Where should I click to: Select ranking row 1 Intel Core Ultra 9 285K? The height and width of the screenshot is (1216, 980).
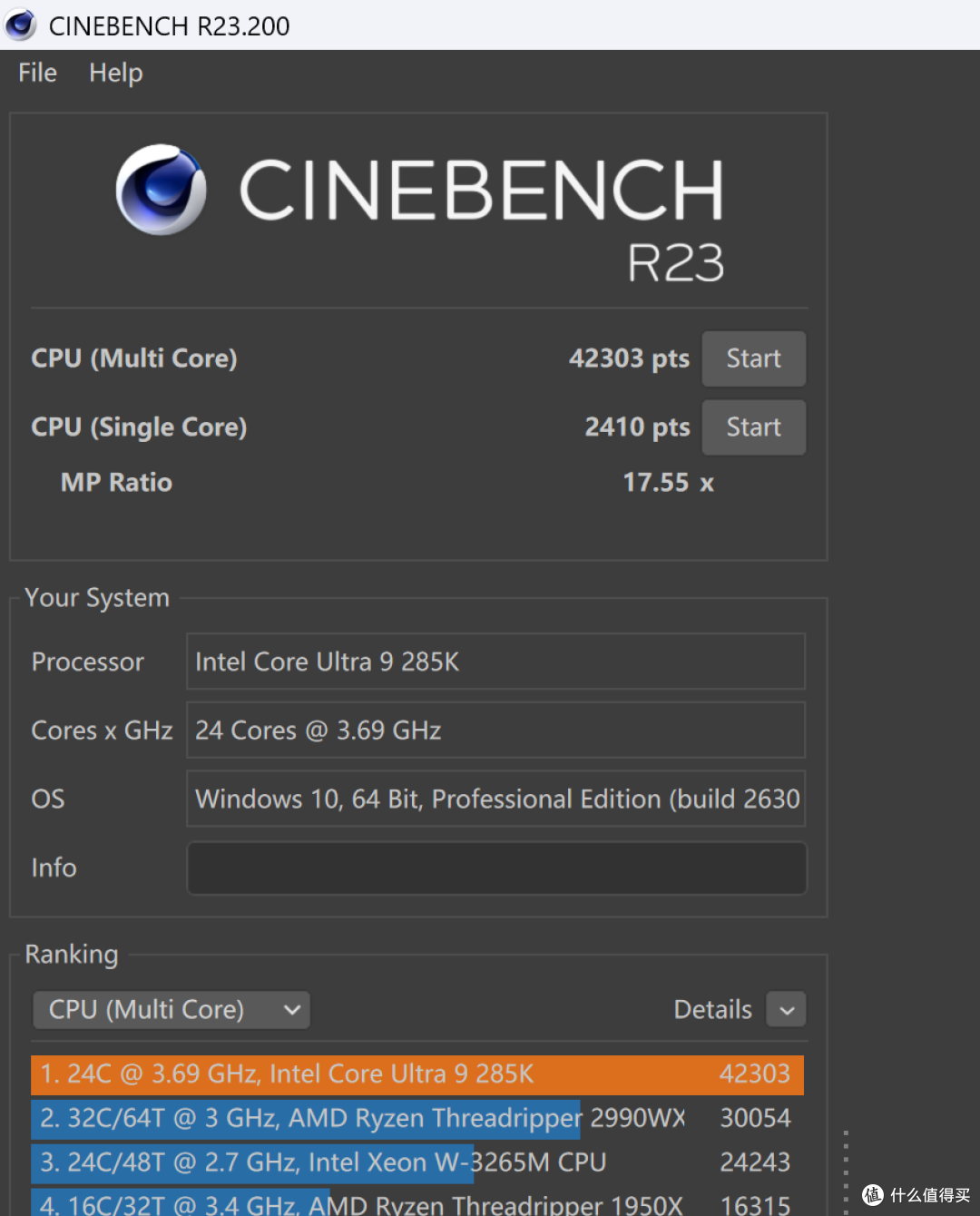417,1074
